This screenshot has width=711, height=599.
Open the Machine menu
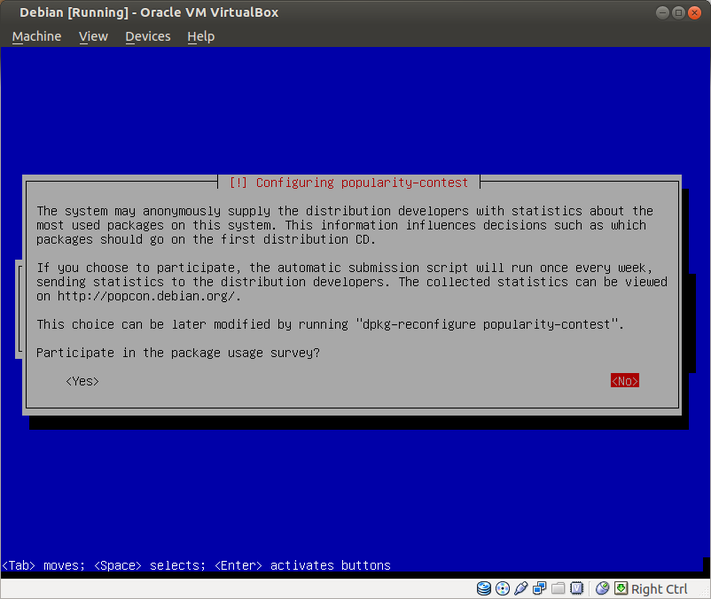[x=36, y=36]
